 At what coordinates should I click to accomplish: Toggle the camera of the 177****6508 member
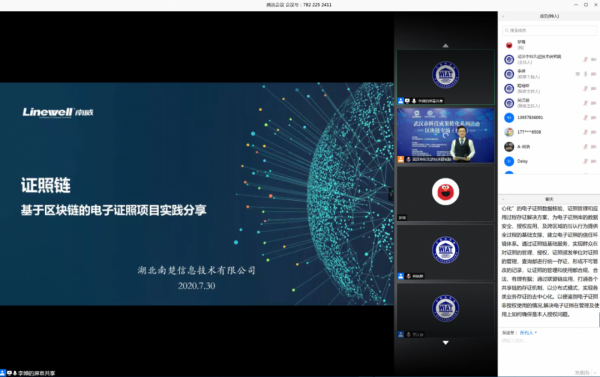pos(593,132)
